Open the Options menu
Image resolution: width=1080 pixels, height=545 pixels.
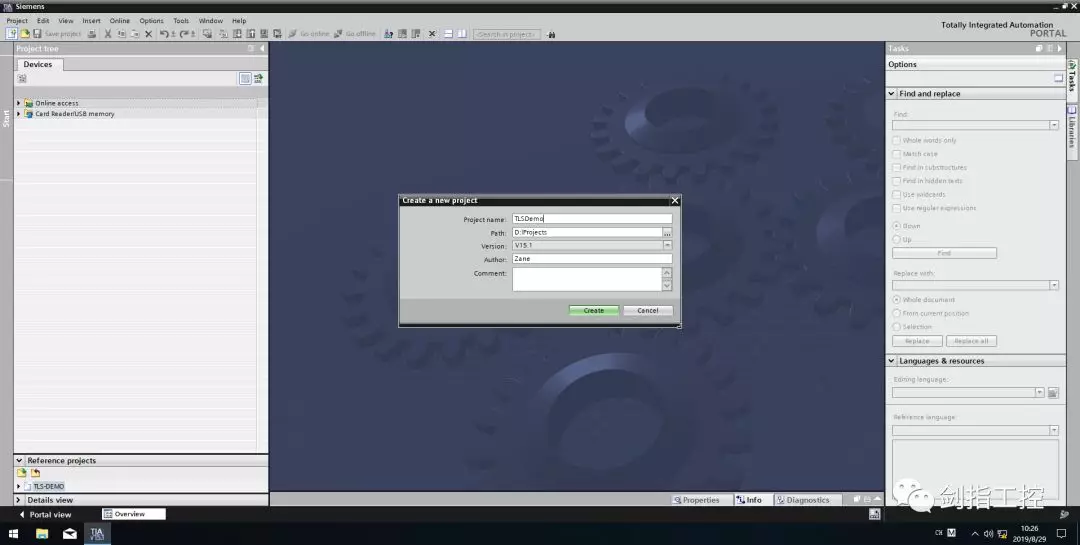(151, 20)
